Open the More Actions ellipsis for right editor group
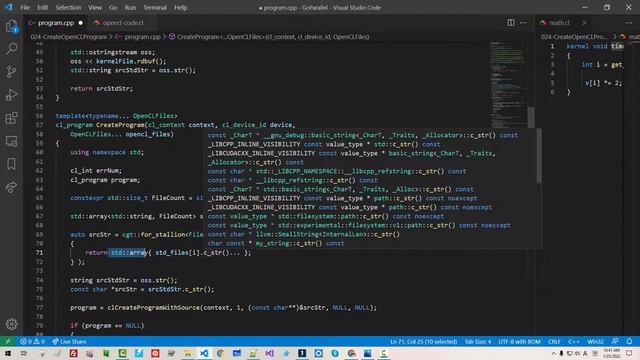The image size is (640, 360). [x=629, y=23]
